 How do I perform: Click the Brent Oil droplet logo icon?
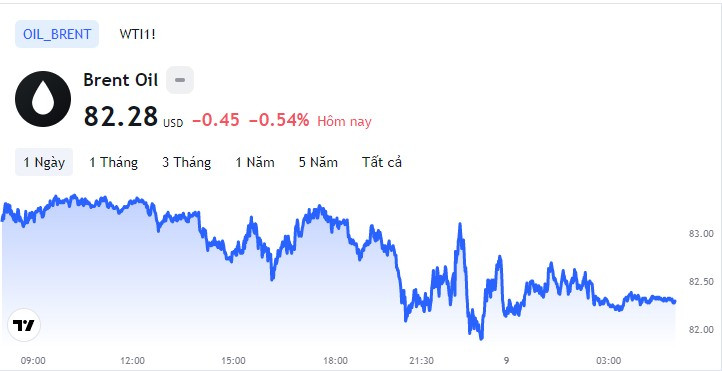[x=43, y=99]
